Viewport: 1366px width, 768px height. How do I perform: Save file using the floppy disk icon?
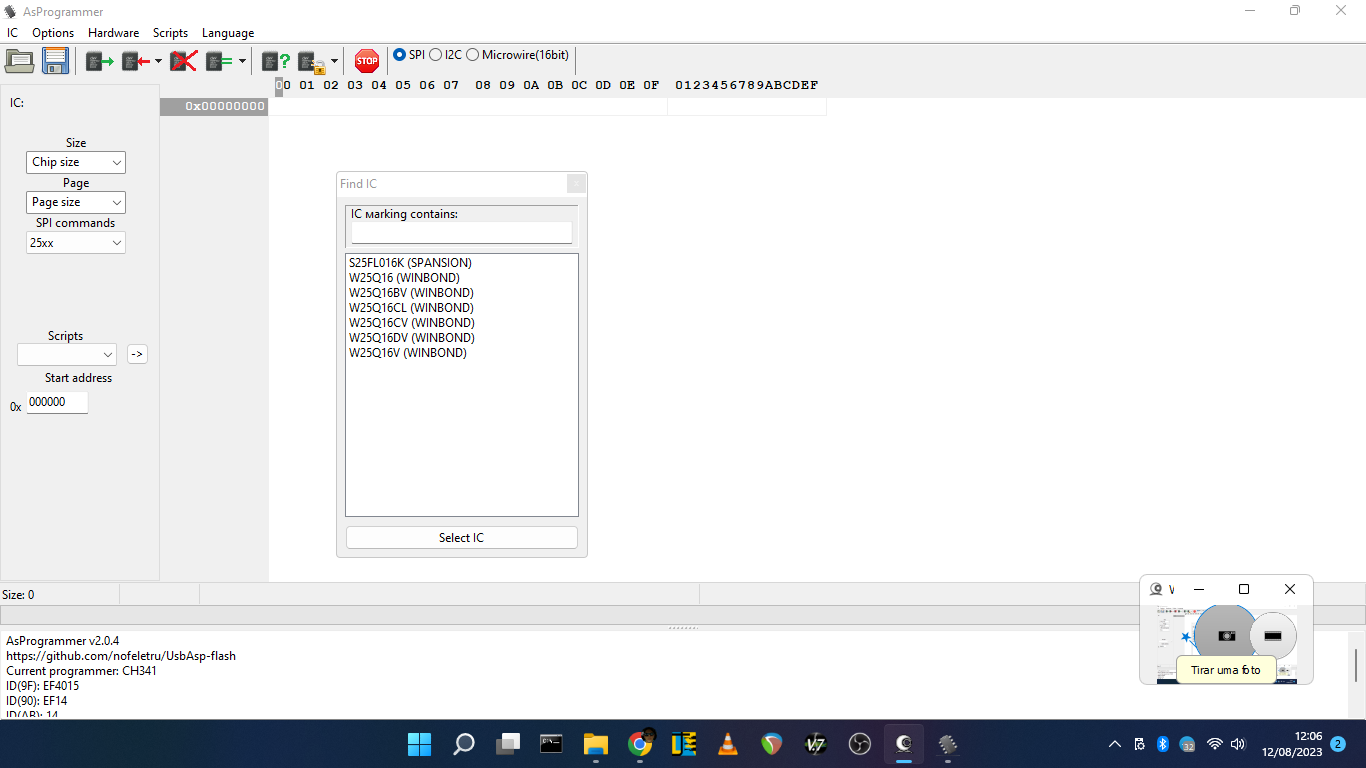pos(55,61)
